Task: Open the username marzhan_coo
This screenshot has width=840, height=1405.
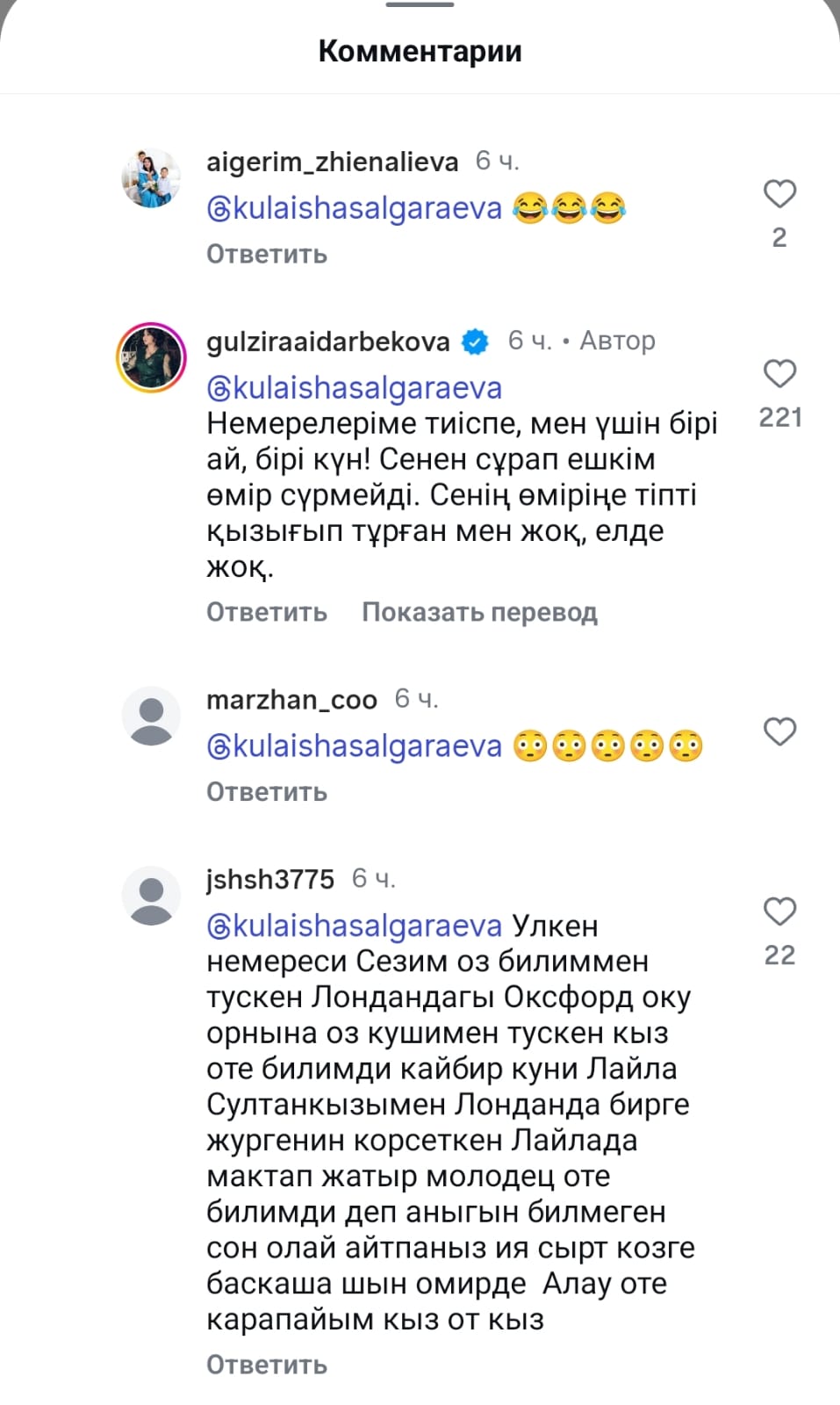Action: pos(291,700)
